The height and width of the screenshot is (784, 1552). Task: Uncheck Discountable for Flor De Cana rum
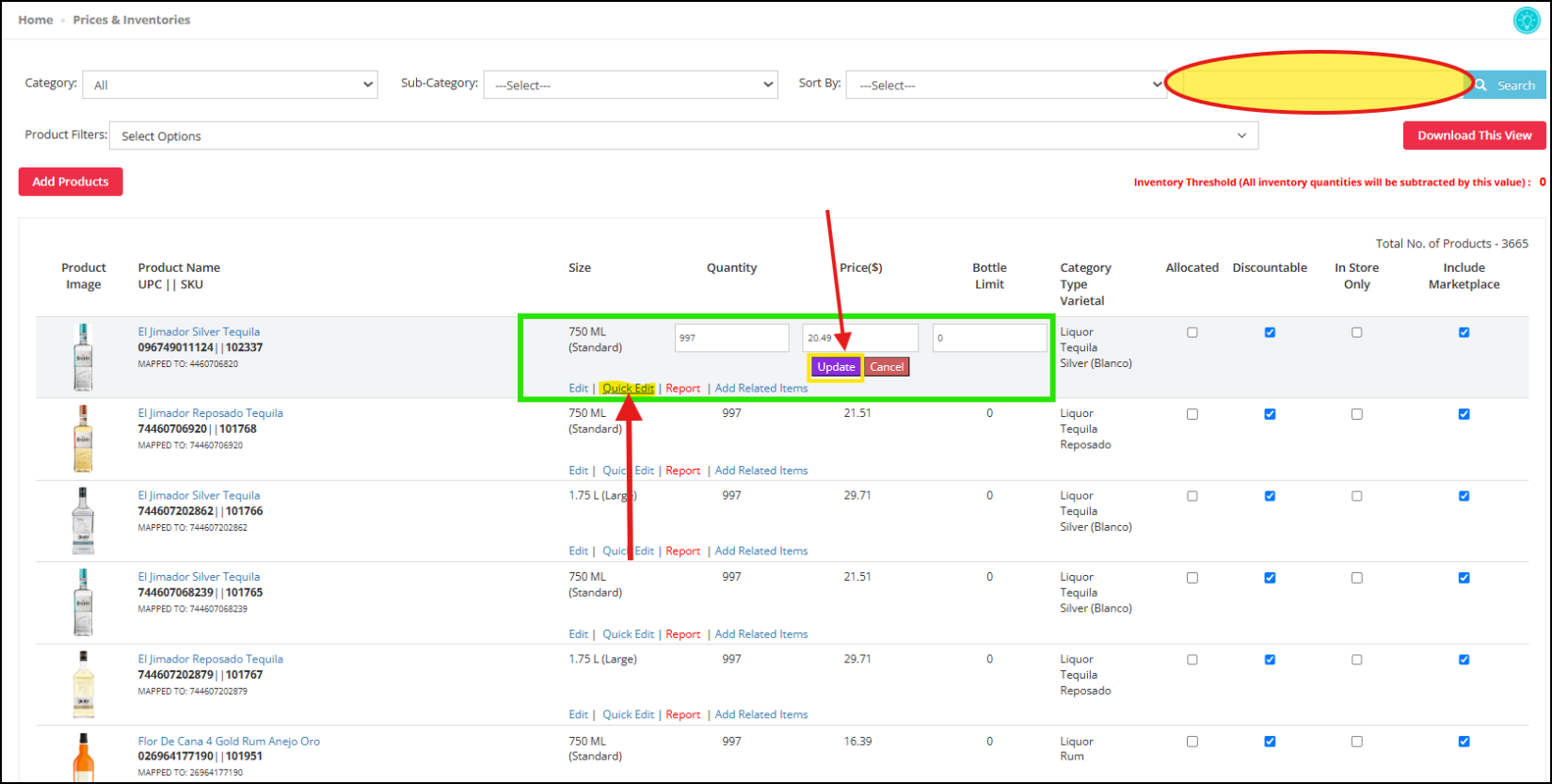pyautogui.click(x=1270, y=742)
